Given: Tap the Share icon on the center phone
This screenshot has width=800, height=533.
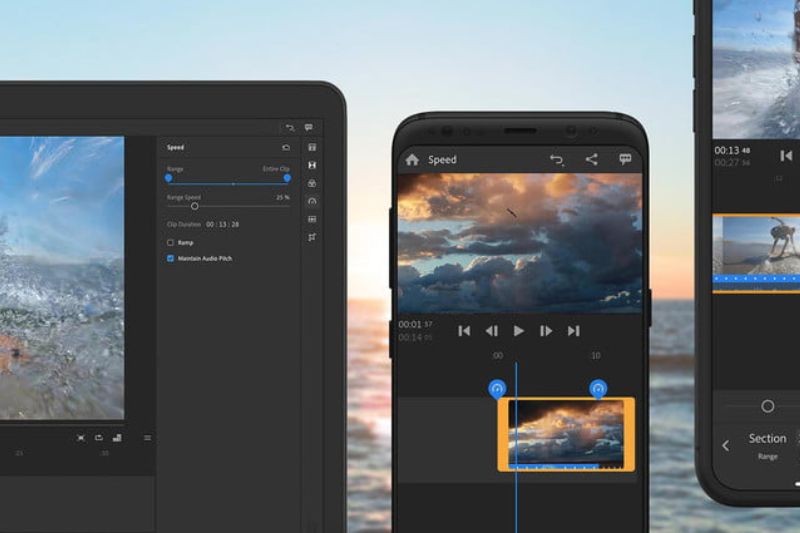Looking at the screenshot, I should 591,159.
